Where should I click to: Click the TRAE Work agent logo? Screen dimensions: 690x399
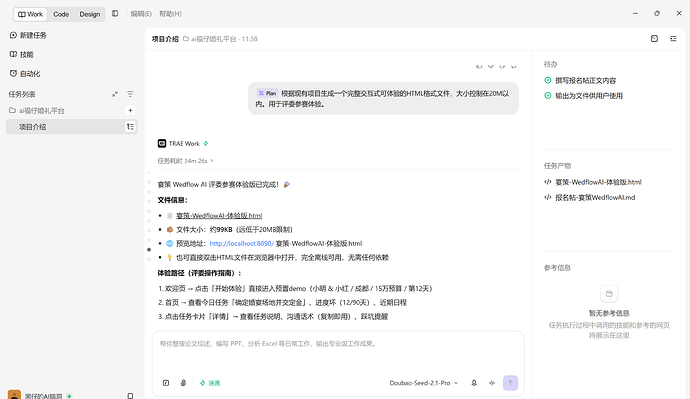(162, 143)
